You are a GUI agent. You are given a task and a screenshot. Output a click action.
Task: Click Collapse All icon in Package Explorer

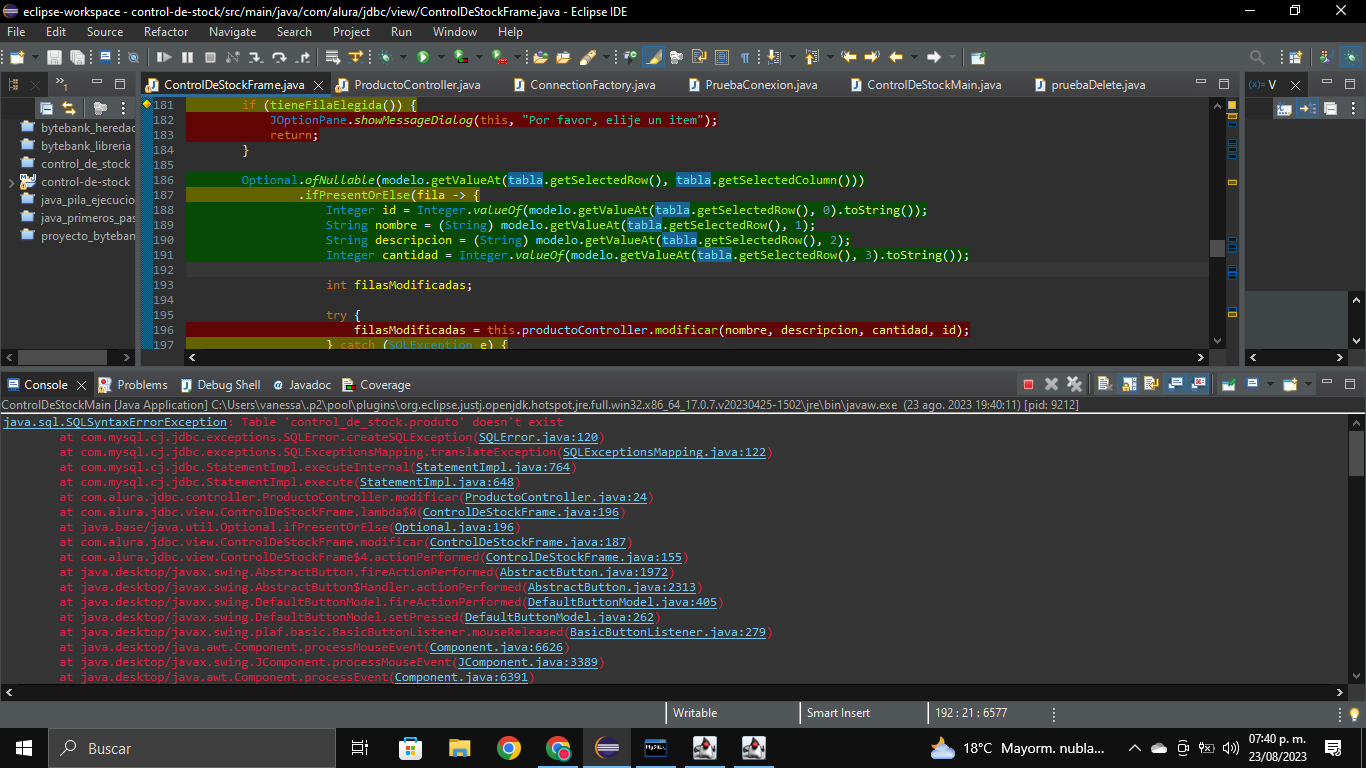46,108
